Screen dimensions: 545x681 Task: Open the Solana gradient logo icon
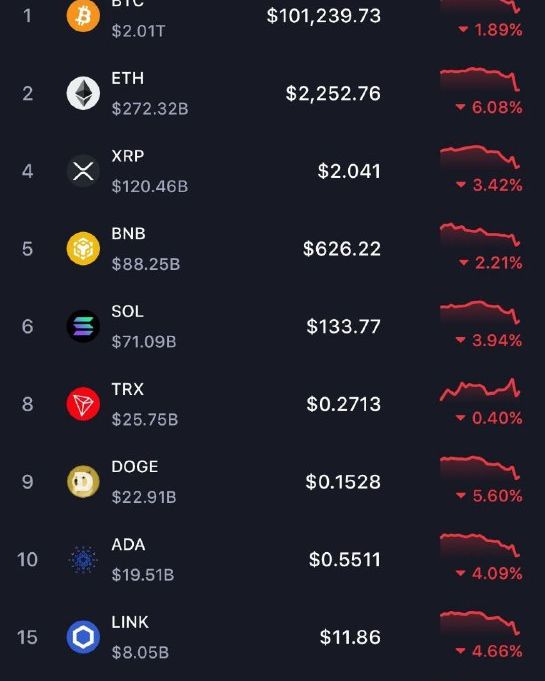83,326
